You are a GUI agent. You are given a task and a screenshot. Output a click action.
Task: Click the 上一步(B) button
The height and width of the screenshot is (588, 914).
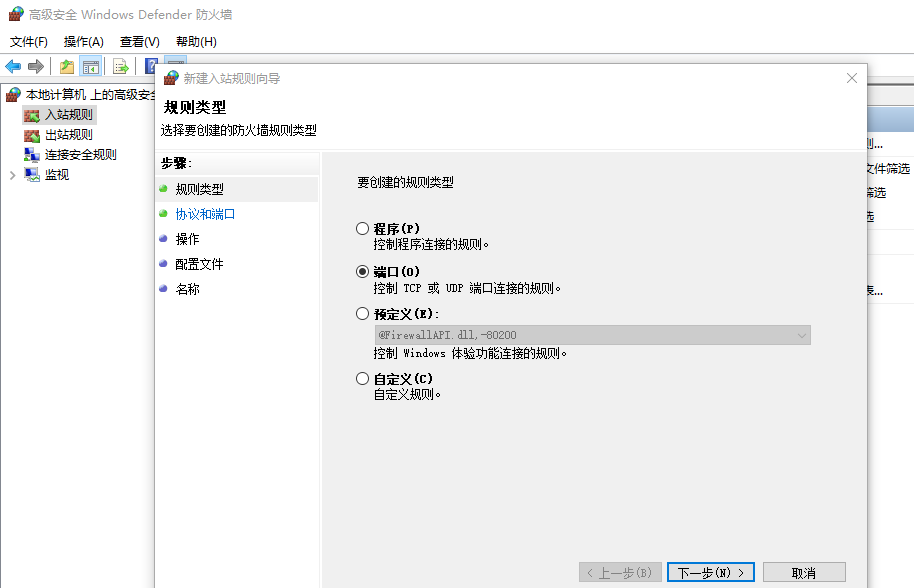[620, 572]
